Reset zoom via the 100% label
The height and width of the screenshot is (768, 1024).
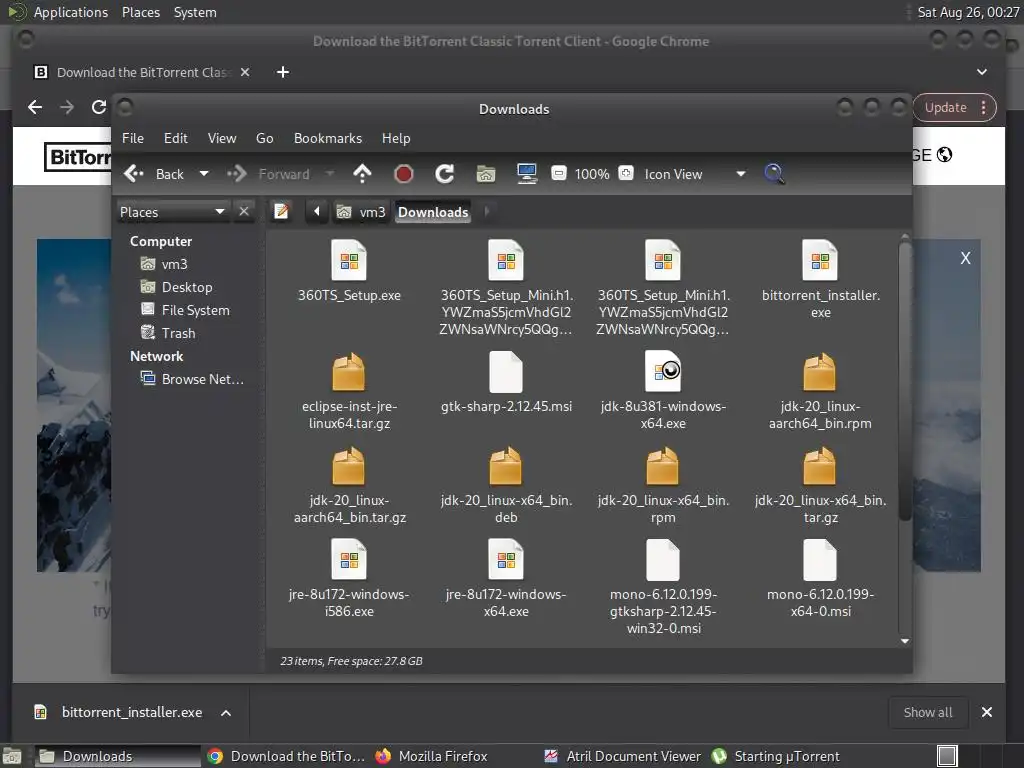pos(592,174)
